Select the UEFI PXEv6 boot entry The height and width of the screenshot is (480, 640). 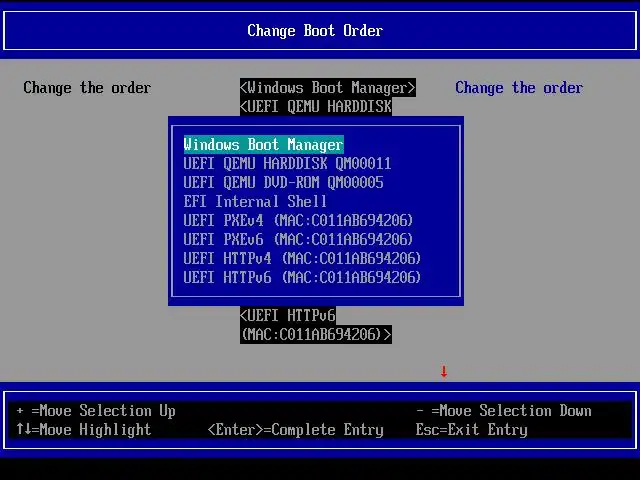pyautogui.click(x=298, y=239)
